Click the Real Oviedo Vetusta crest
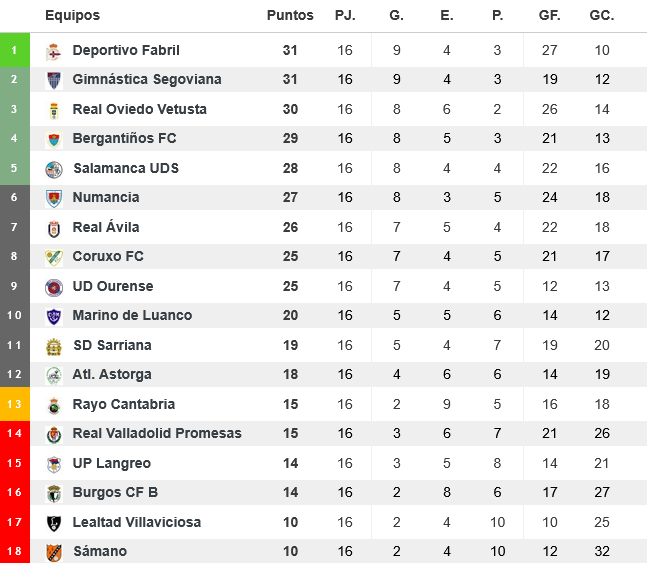647x563 pixels. pyautogui.click(x=54, y=109)
